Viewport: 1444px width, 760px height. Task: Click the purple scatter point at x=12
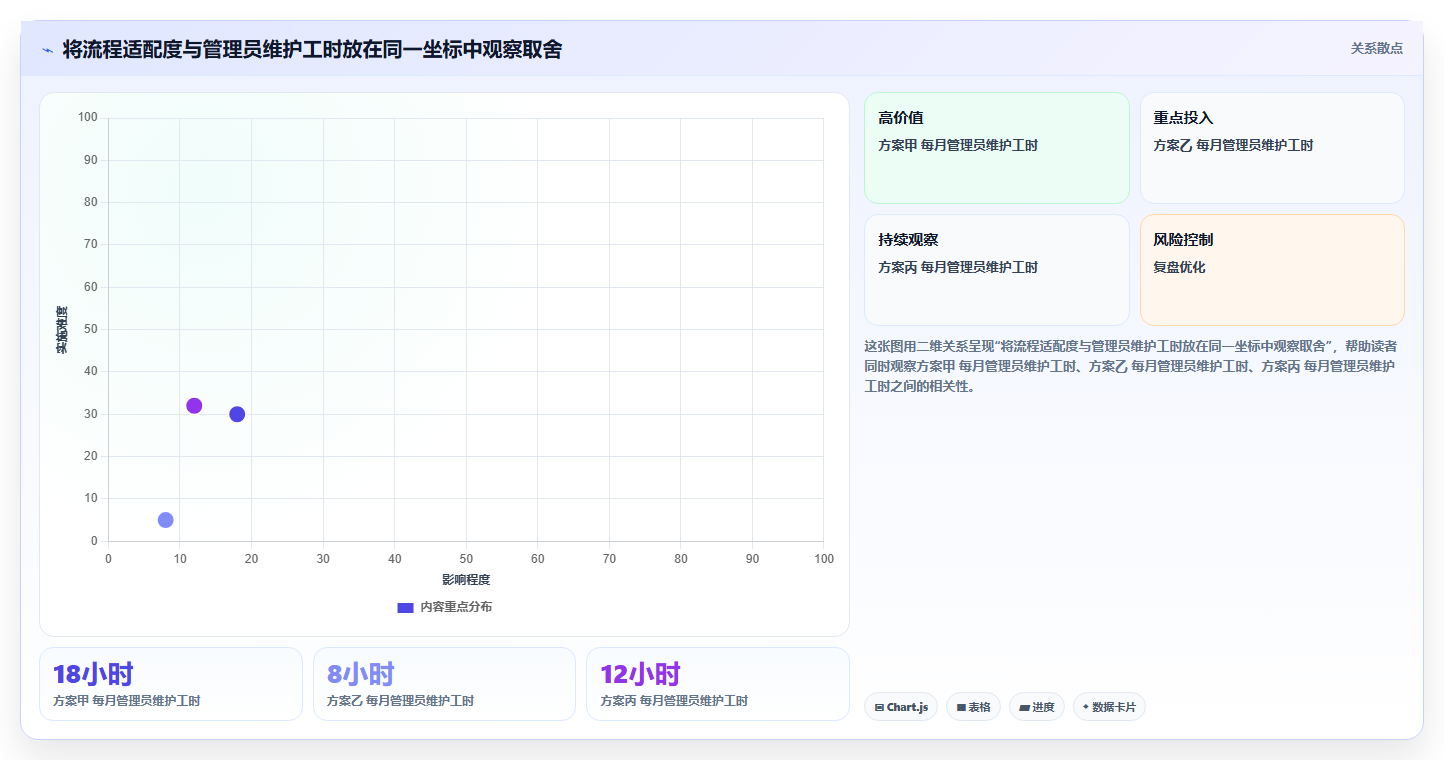[x=194, y=406]
